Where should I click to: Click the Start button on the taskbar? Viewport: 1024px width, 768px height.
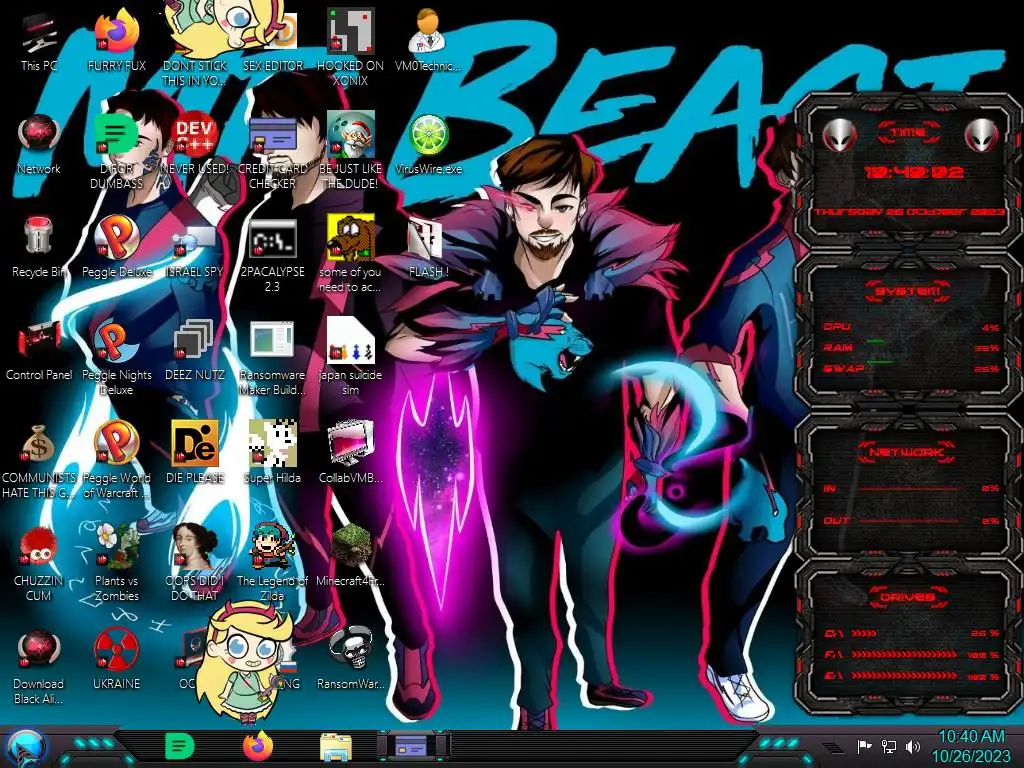[26, 748]
